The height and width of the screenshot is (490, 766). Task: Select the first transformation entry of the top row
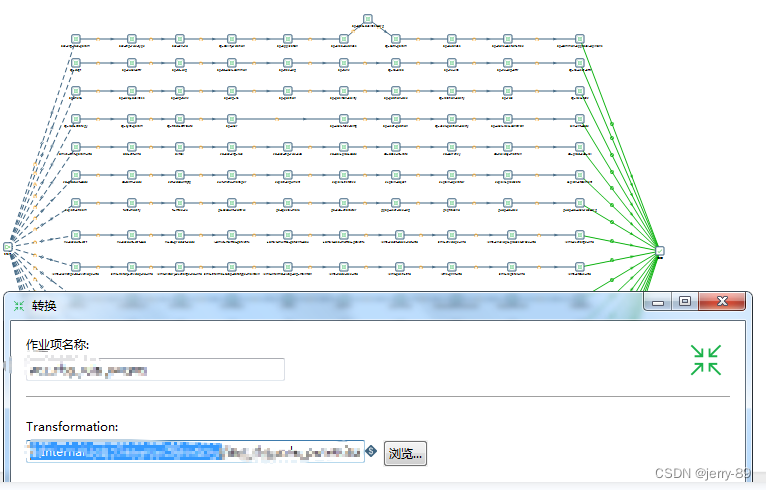tap(76, 39)
